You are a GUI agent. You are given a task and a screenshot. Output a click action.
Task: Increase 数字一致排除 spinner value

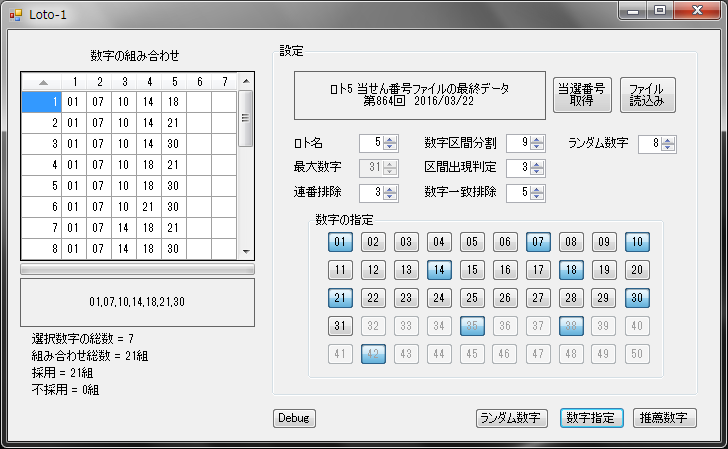tap(537, 189)
